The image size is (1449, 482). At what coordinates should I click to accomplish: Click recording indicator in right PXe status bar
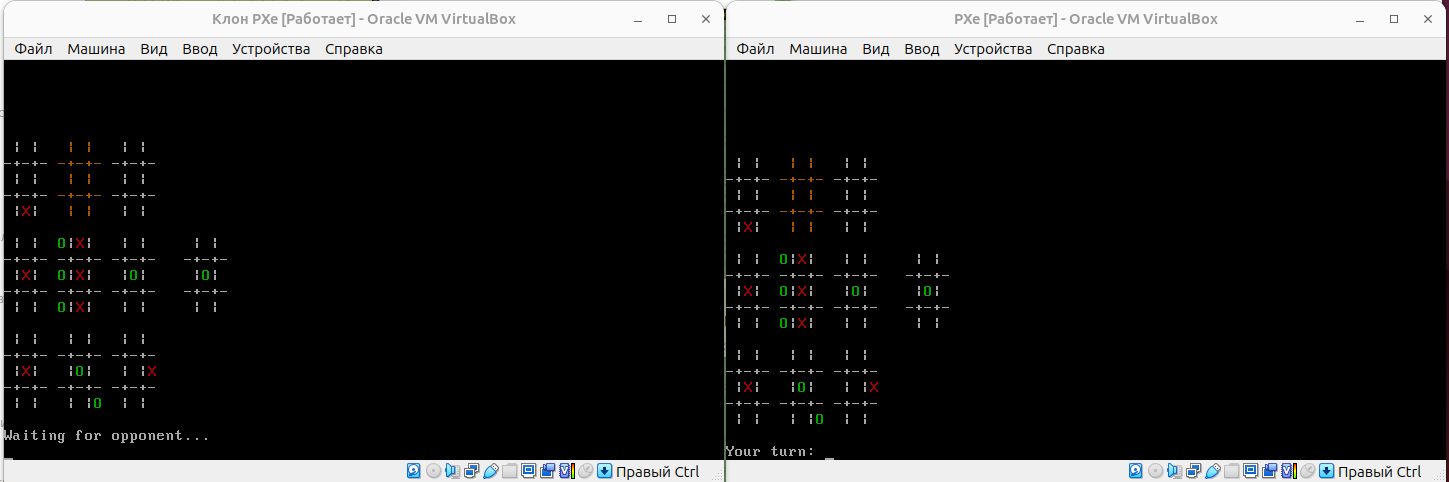[1269, 471]
